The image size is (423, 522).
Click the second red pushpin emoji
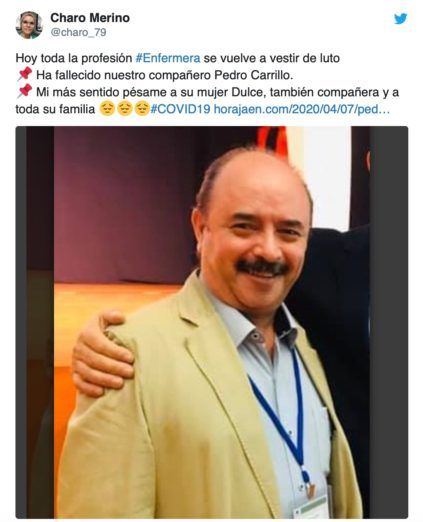[x=24, y=91]
